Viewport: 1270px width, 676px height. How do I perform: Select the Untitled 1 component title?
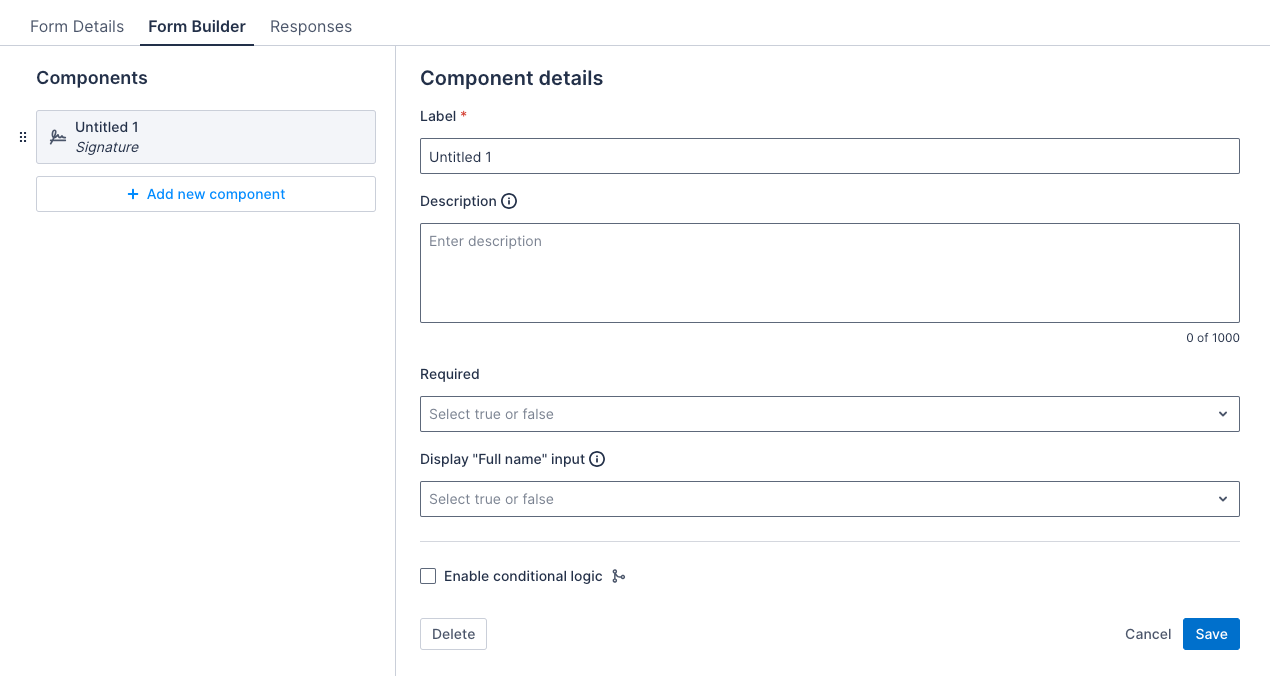[107, 127]
